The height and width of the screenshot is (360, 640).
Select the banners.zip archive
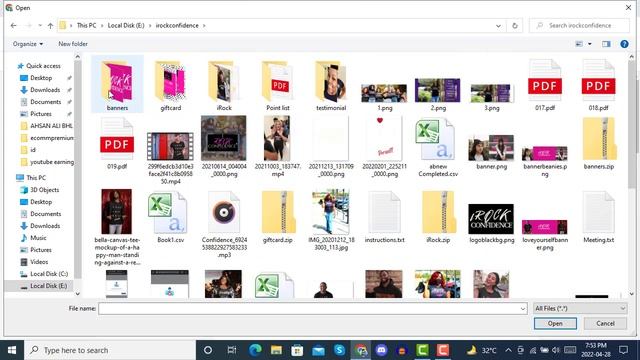pos(598,143)
